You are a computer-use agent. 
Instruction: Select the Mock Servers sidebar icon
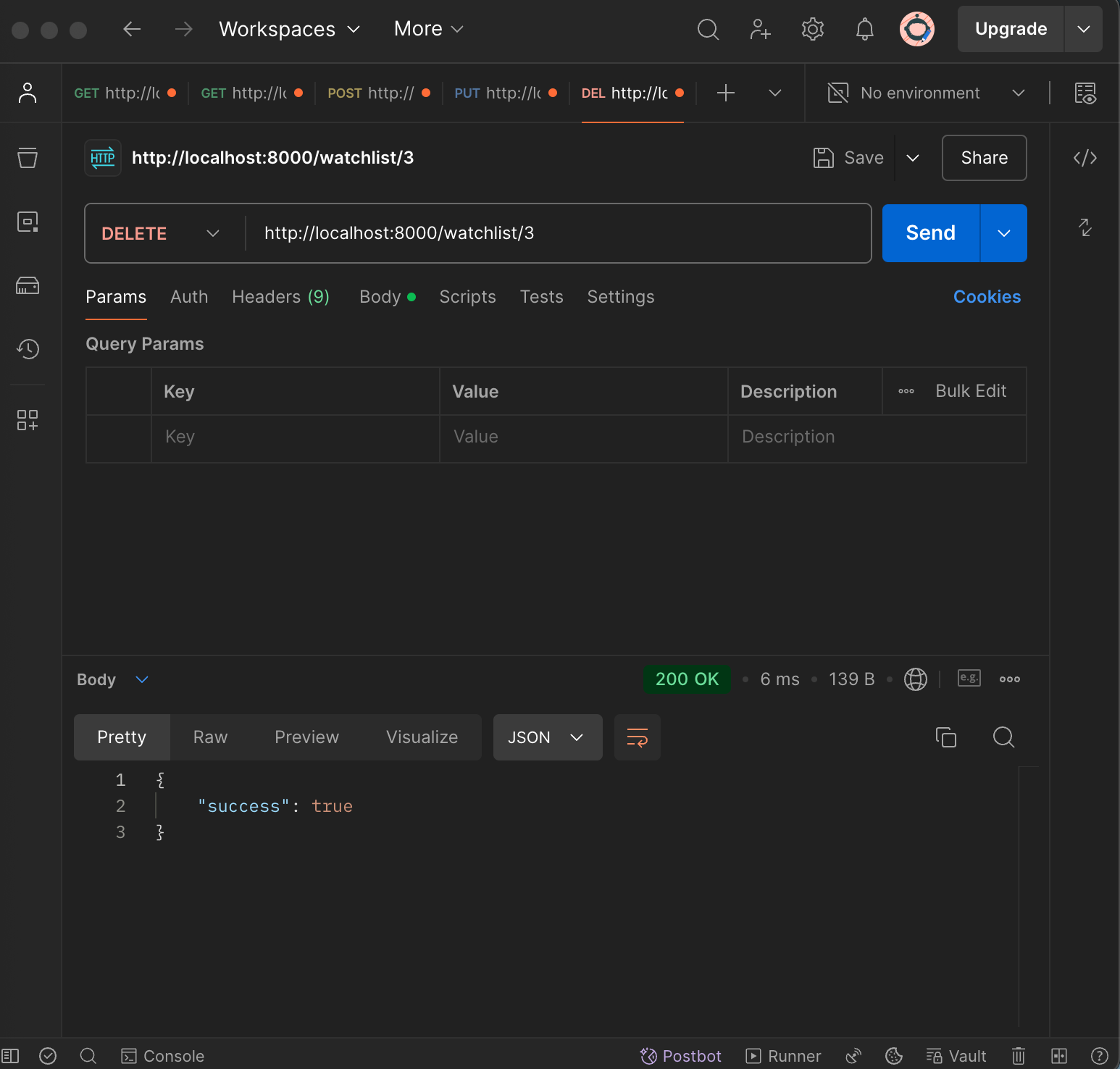click(28, 285)
